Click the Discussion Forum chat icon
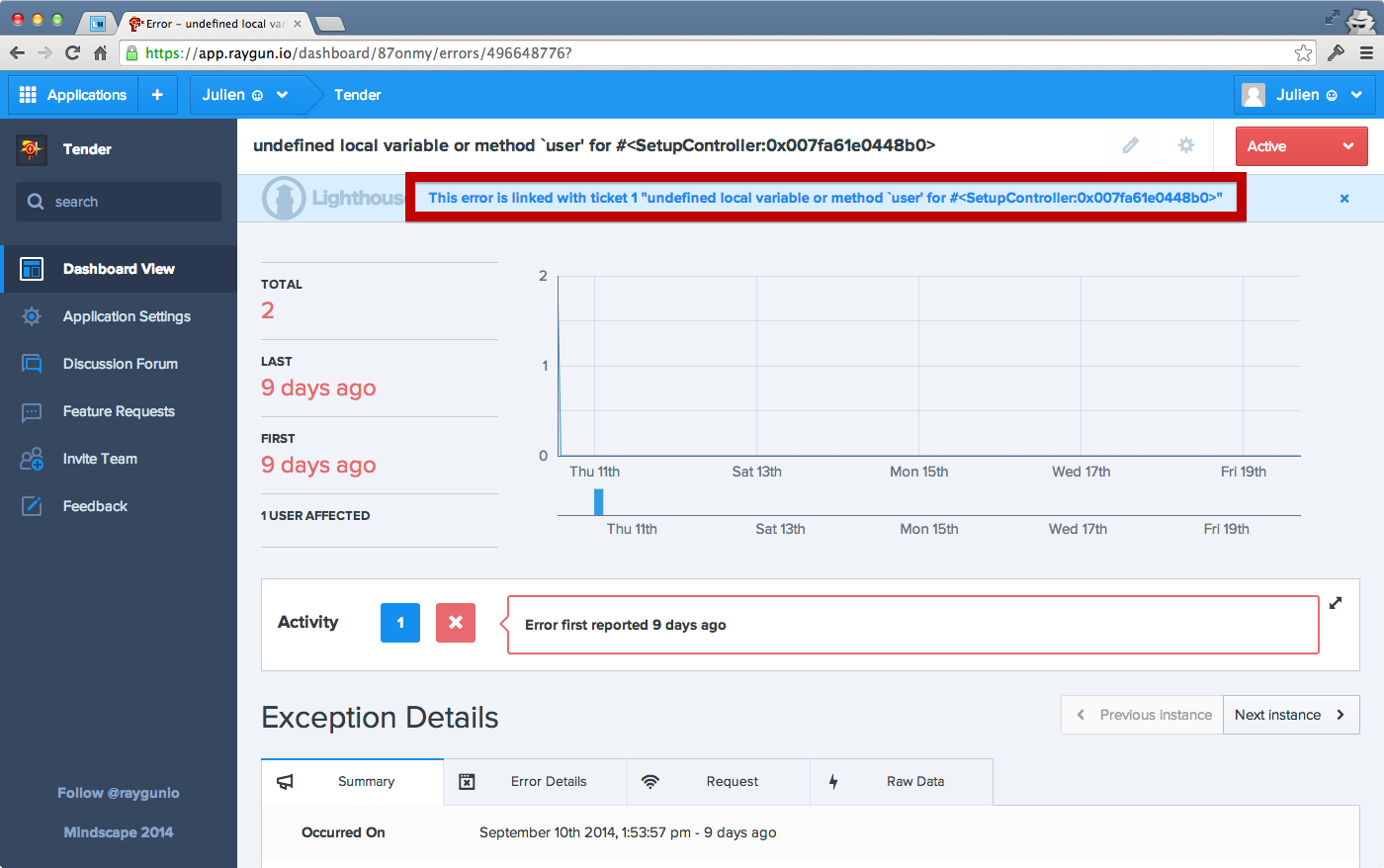Image resolution: width=1384 pixels, height=868 pixels. (x=32, y=364)
